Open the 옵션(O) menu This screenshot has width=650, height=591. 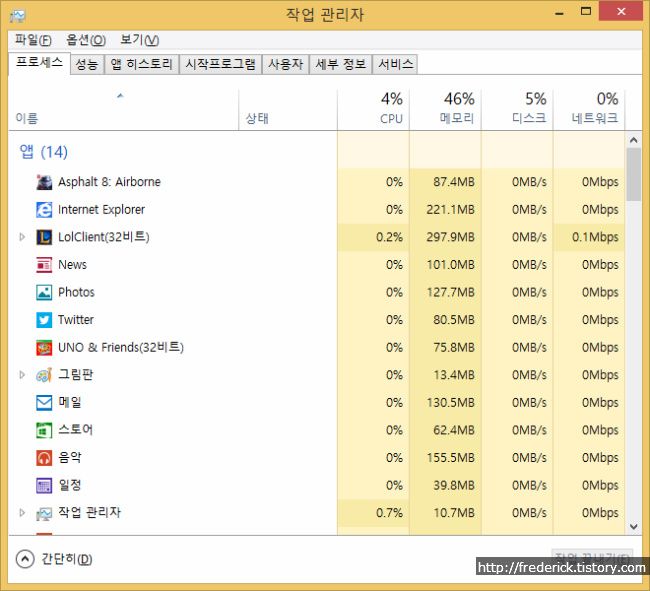[86, 40]
